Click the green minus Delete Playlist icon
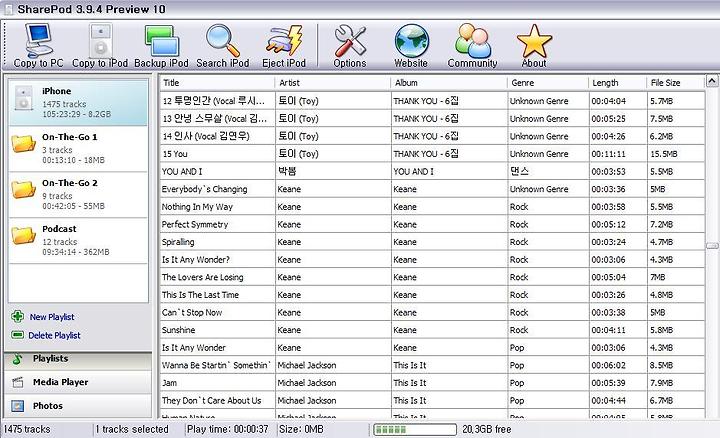Screen dimensions: 720x438 [x=17, y=335]
